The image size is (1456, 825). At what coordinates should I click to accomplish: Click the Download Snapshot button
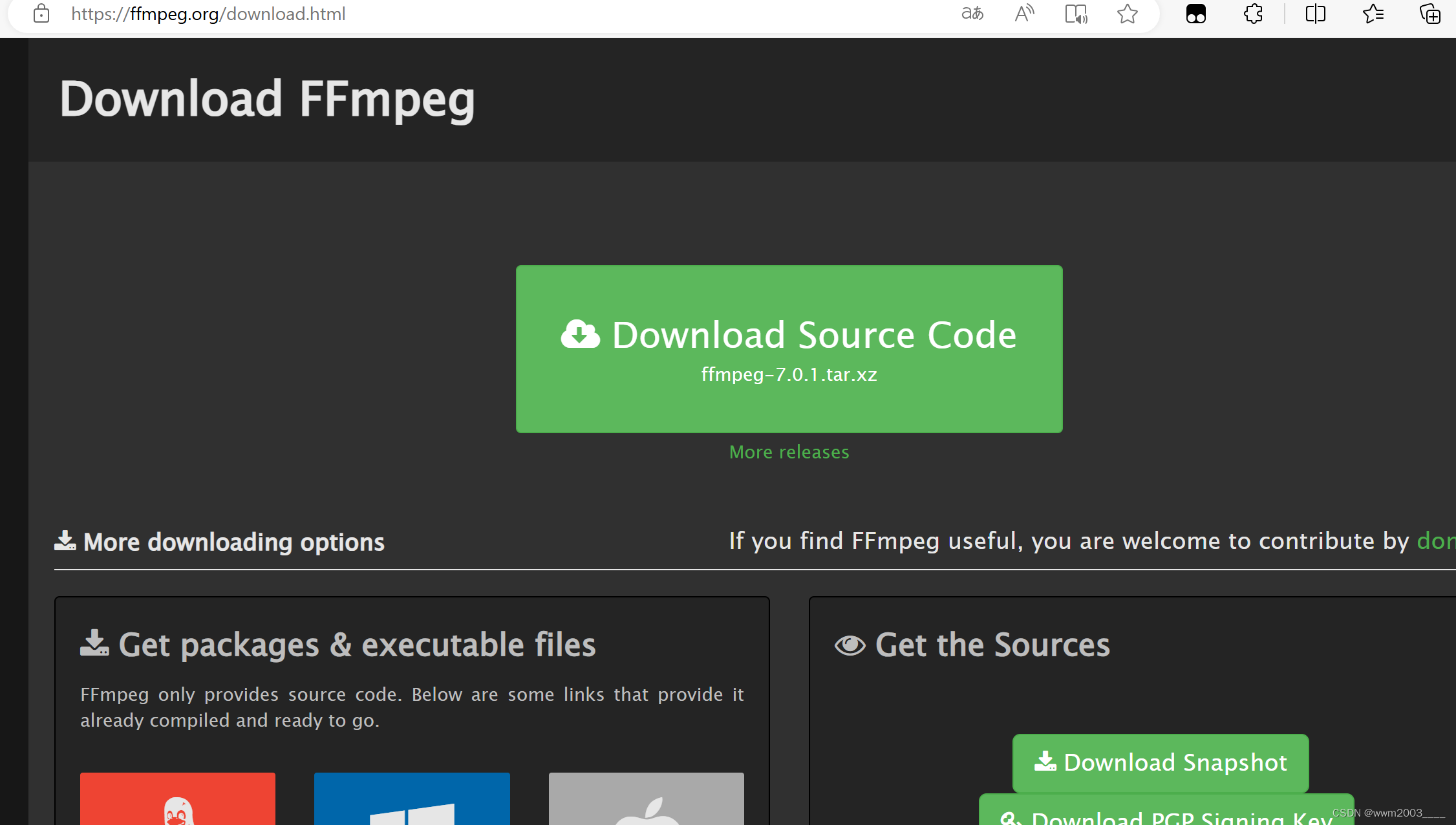point(1161,763)
